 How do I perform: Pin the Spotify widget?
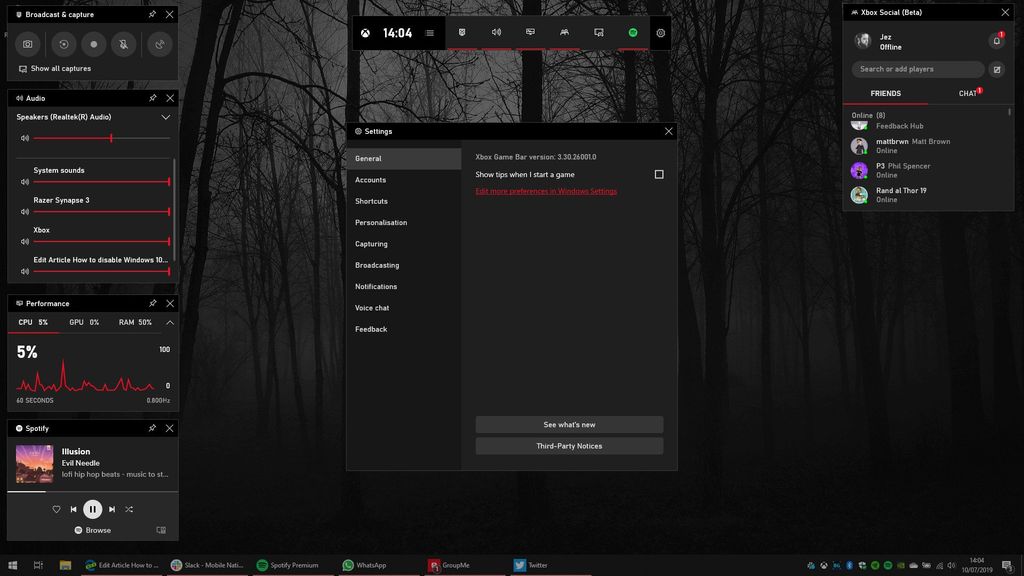pyautogui.click(x=152, y=427)
